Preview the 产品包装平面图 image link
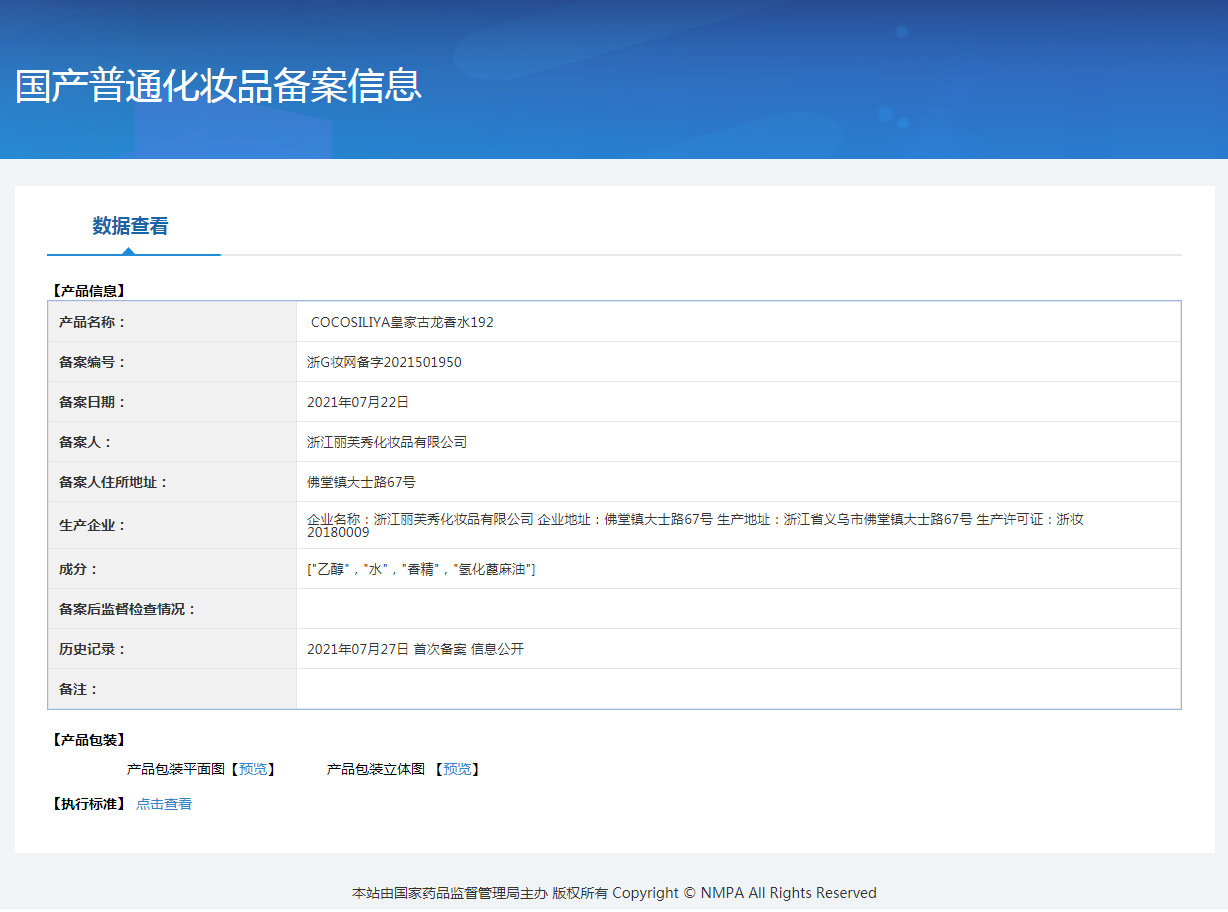The width and height of the screenshot is (1228, 912). click(x=253, y=769)
